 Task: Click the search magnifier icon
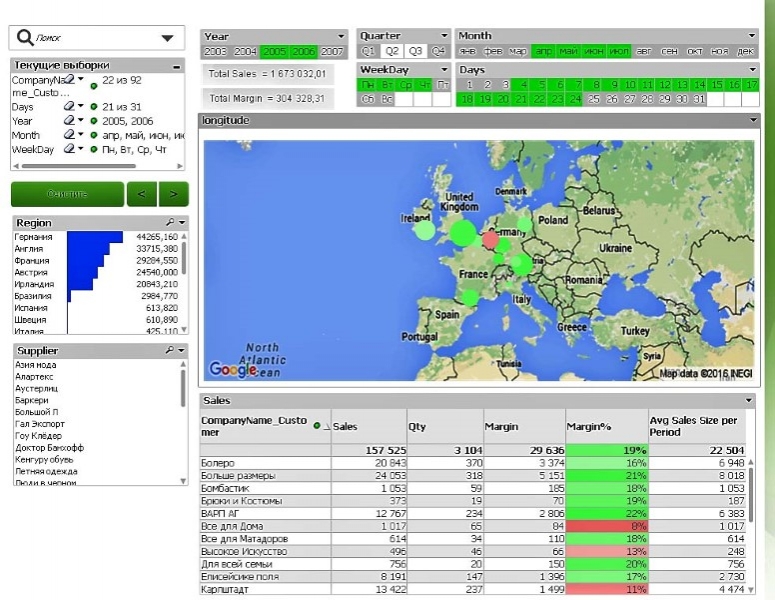coord(25,37)
